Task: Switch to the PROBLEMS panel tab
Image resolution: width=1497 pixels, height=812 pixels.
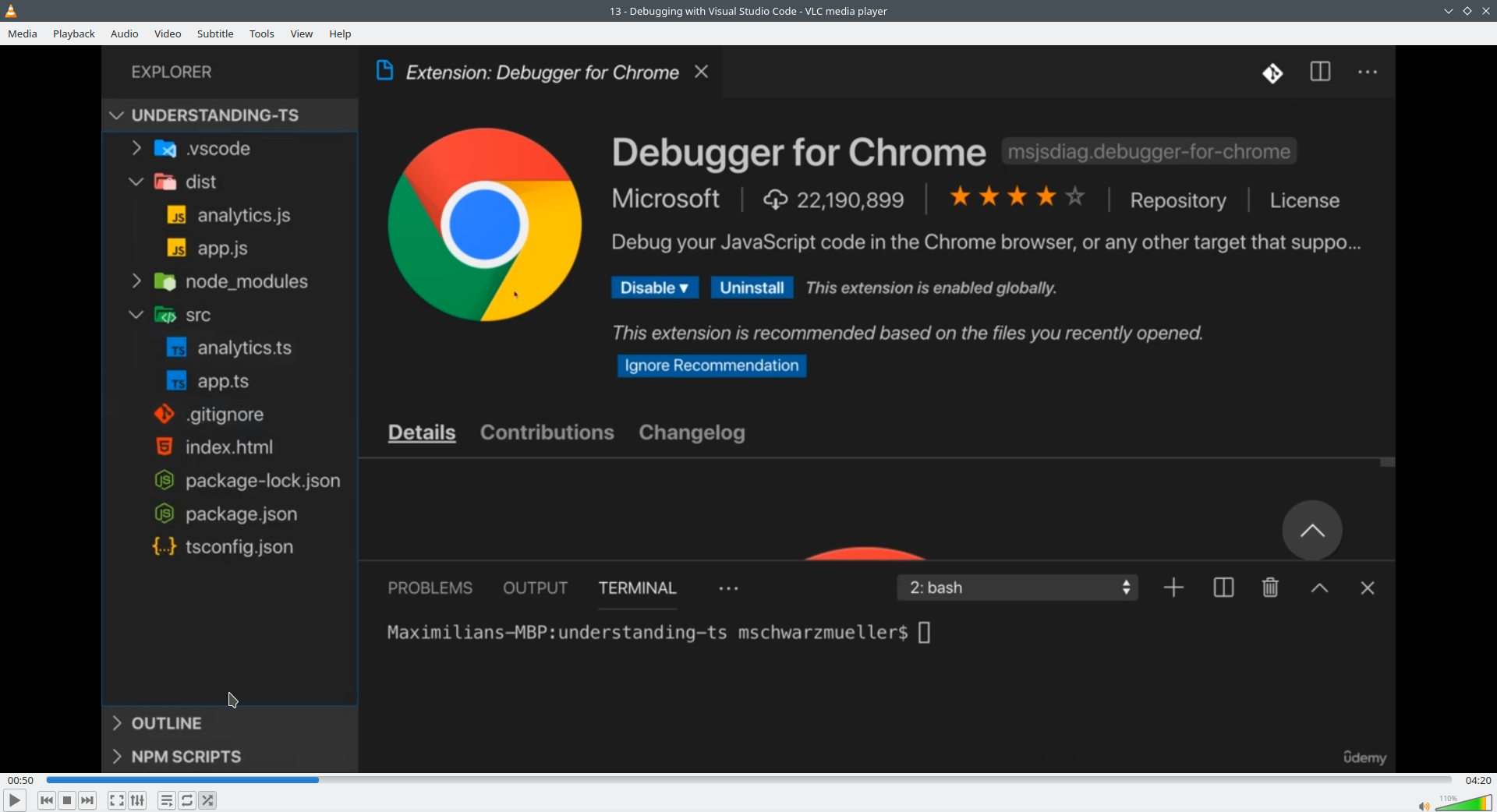Action: point(430,588)
